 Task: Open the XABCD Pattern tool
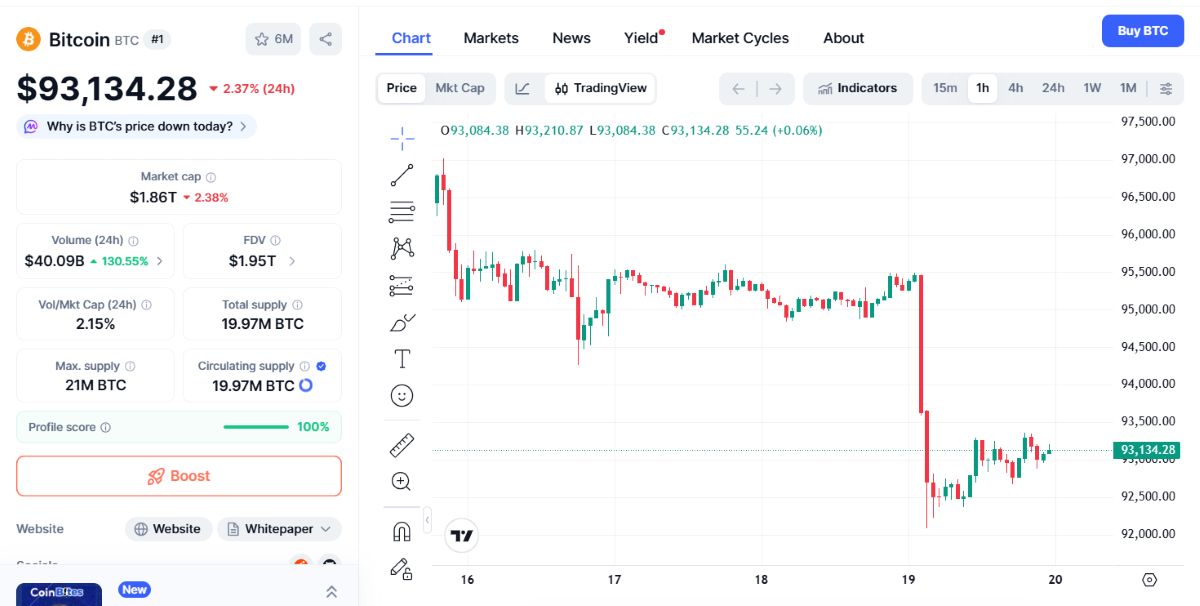click(x=401, y=247)
